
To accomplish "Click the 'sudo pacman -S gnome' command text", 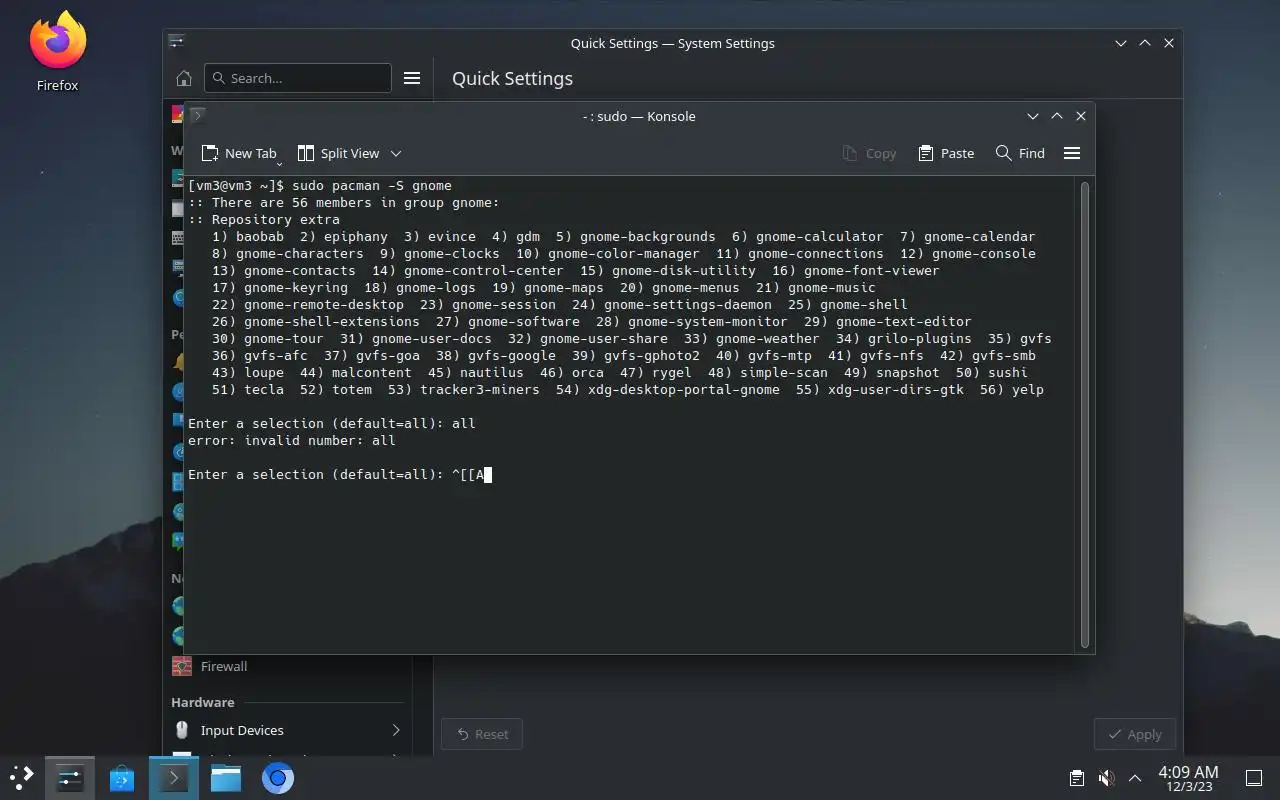I will (x=372, y=185).
